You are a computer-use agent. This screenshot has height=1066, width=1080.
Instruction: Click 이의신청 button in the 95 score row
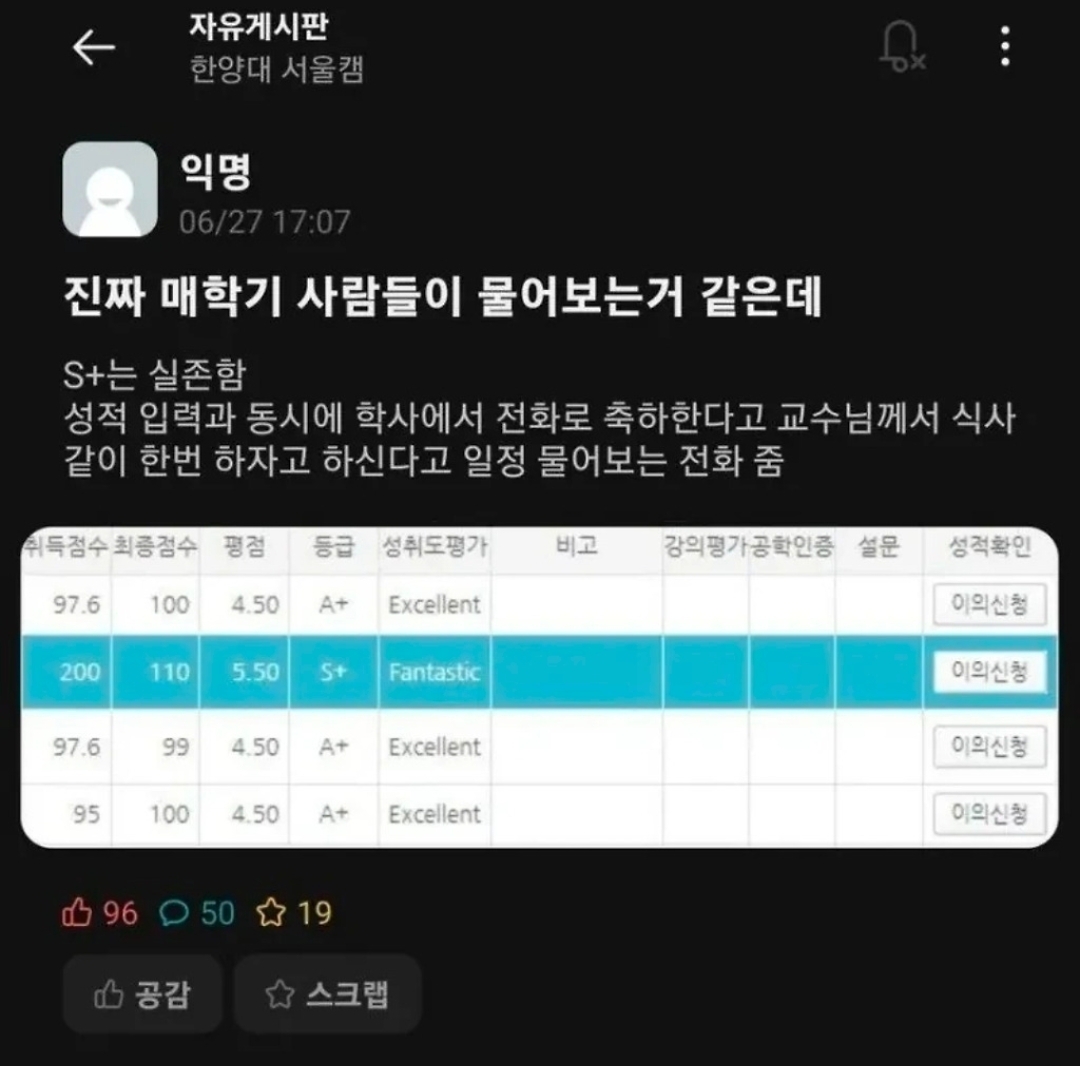pos(990,814)
